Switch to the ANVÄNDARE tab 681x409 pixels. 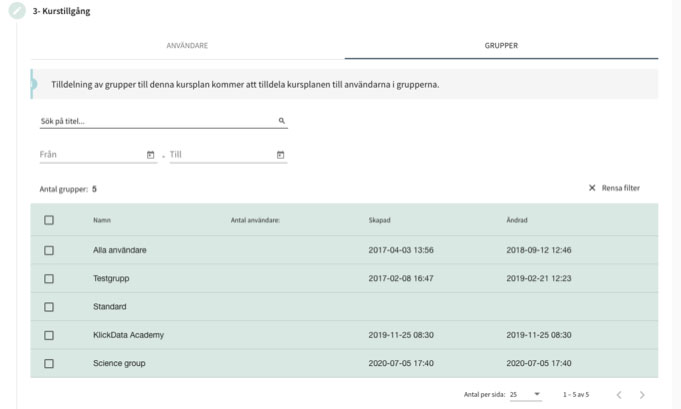pos(187,46)
